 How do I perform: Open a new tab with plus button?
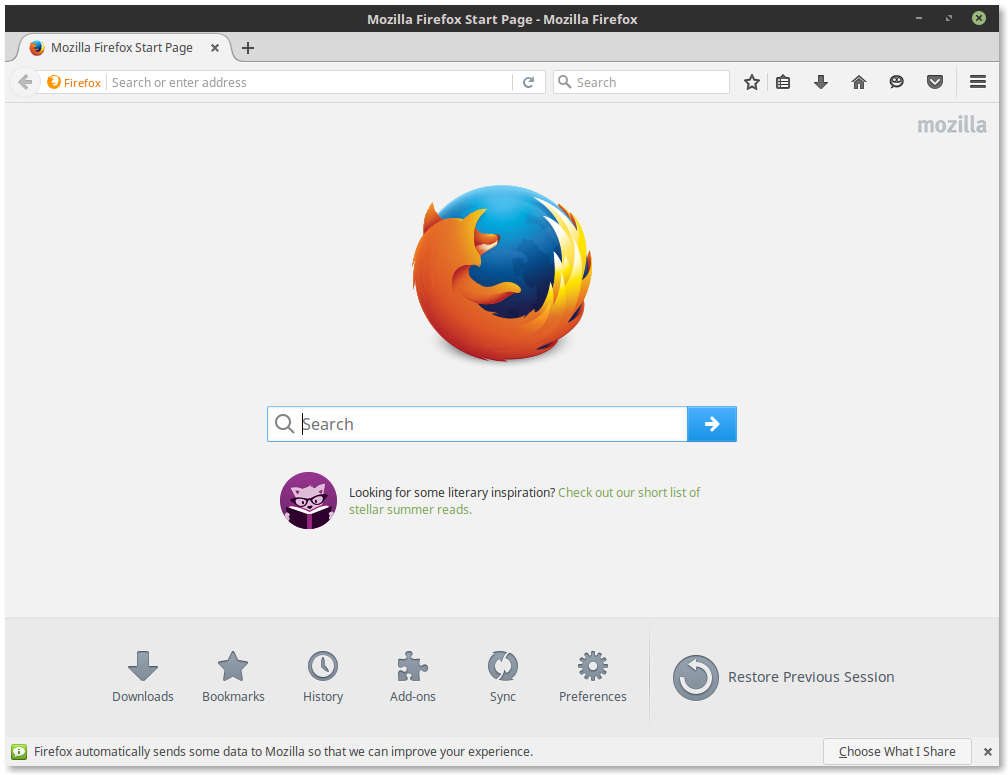(248, 48)
